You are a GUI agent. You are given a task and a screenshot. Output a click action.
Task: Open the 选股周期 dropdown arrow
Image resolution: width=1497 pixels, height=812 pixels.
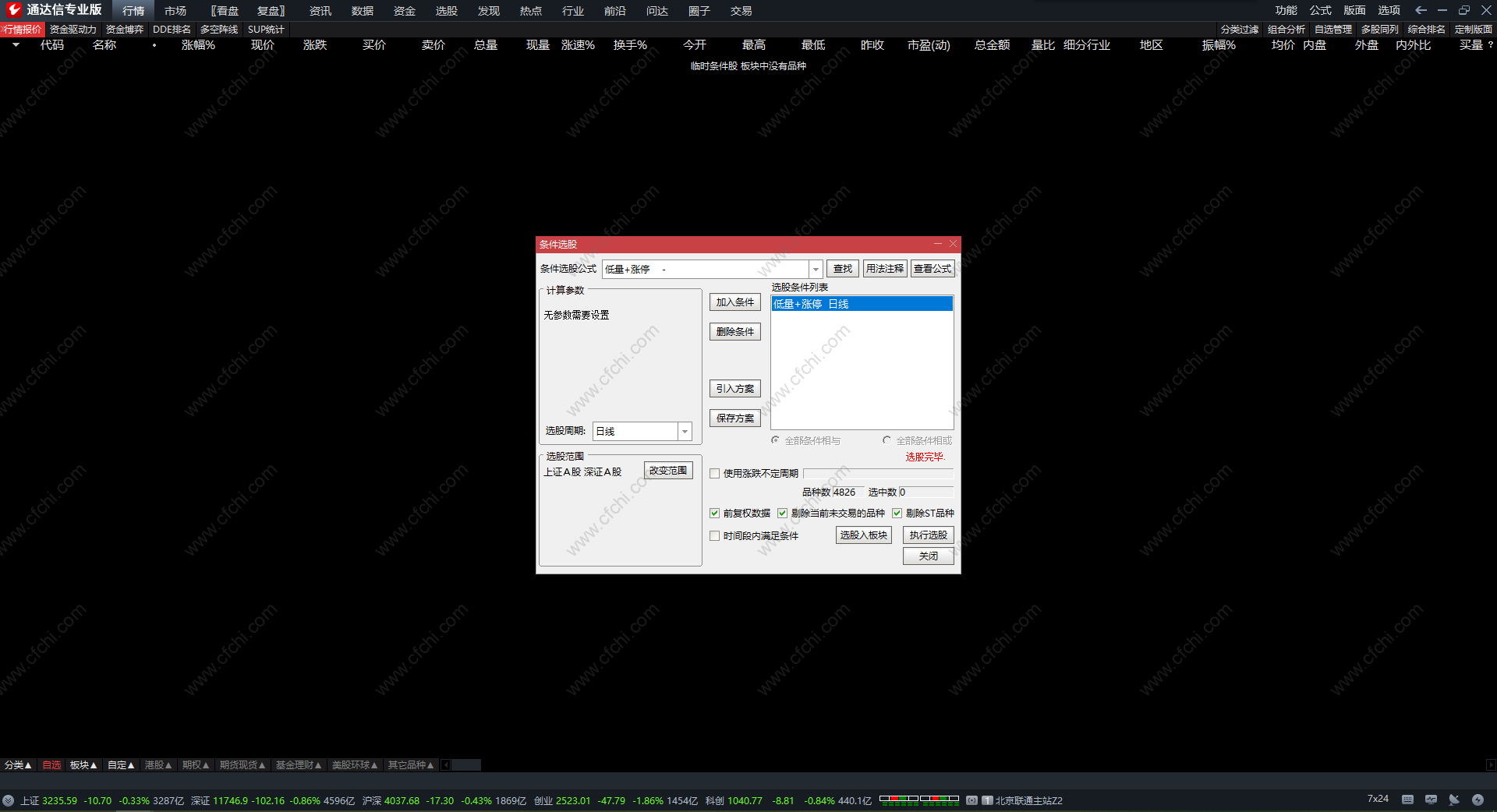click(685, 431)
